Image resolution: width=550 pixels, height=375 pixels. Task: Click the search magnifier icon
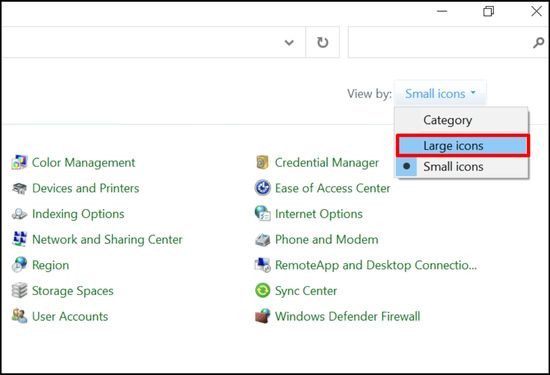coord(538,43)
